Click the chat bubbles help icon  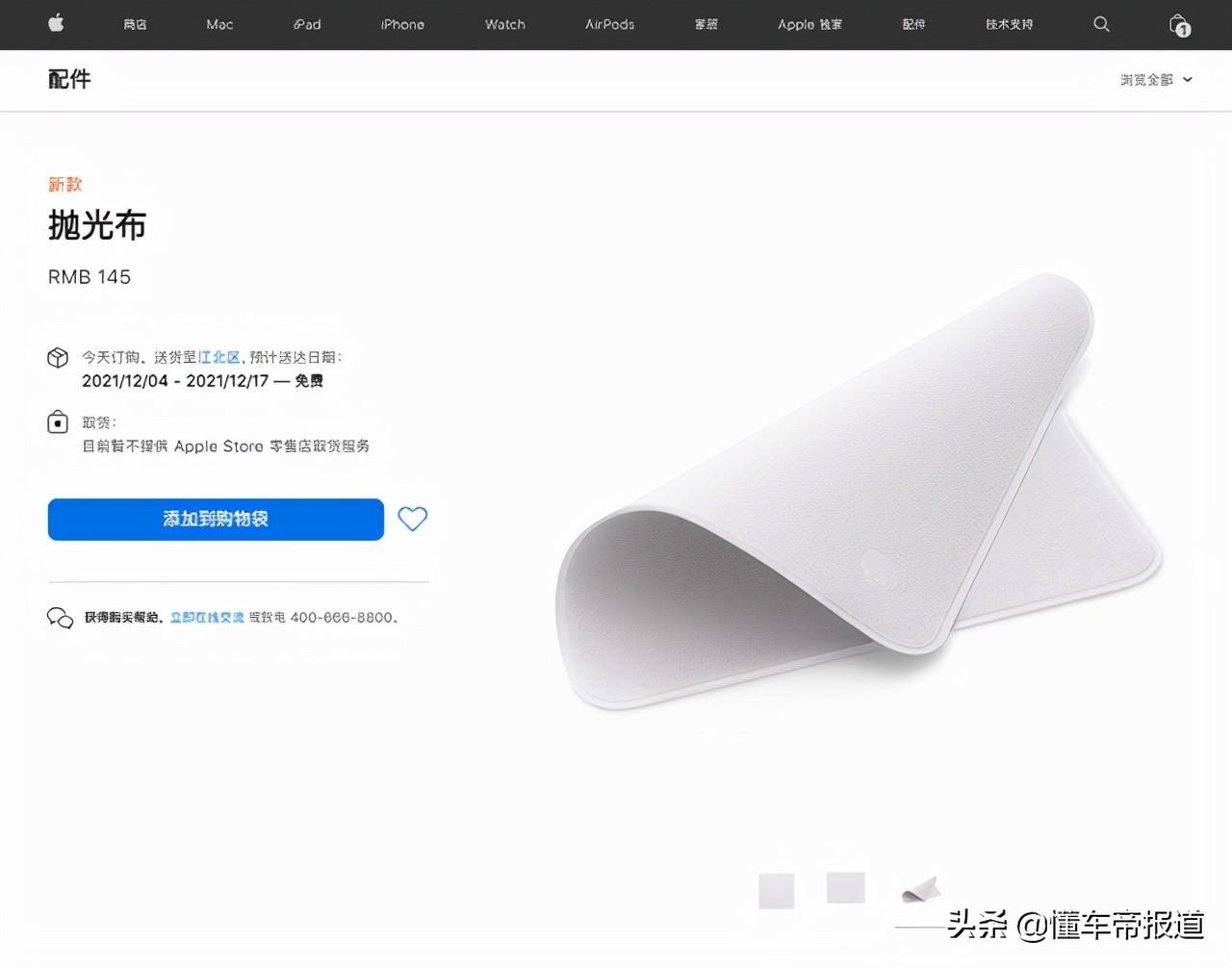[60, 618]
